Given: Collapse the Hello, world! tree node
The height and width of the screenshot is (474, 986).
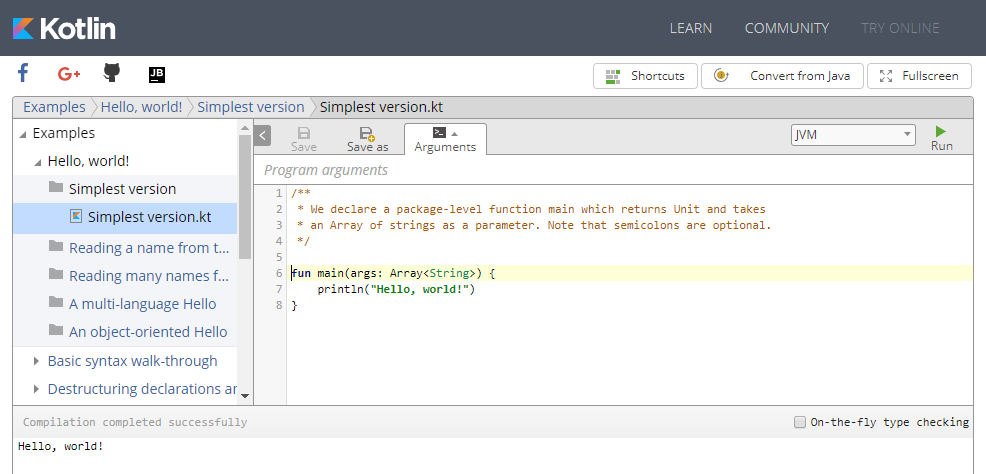Looking at the screenshot, I should pyautogui.click(x=38, y=162).
